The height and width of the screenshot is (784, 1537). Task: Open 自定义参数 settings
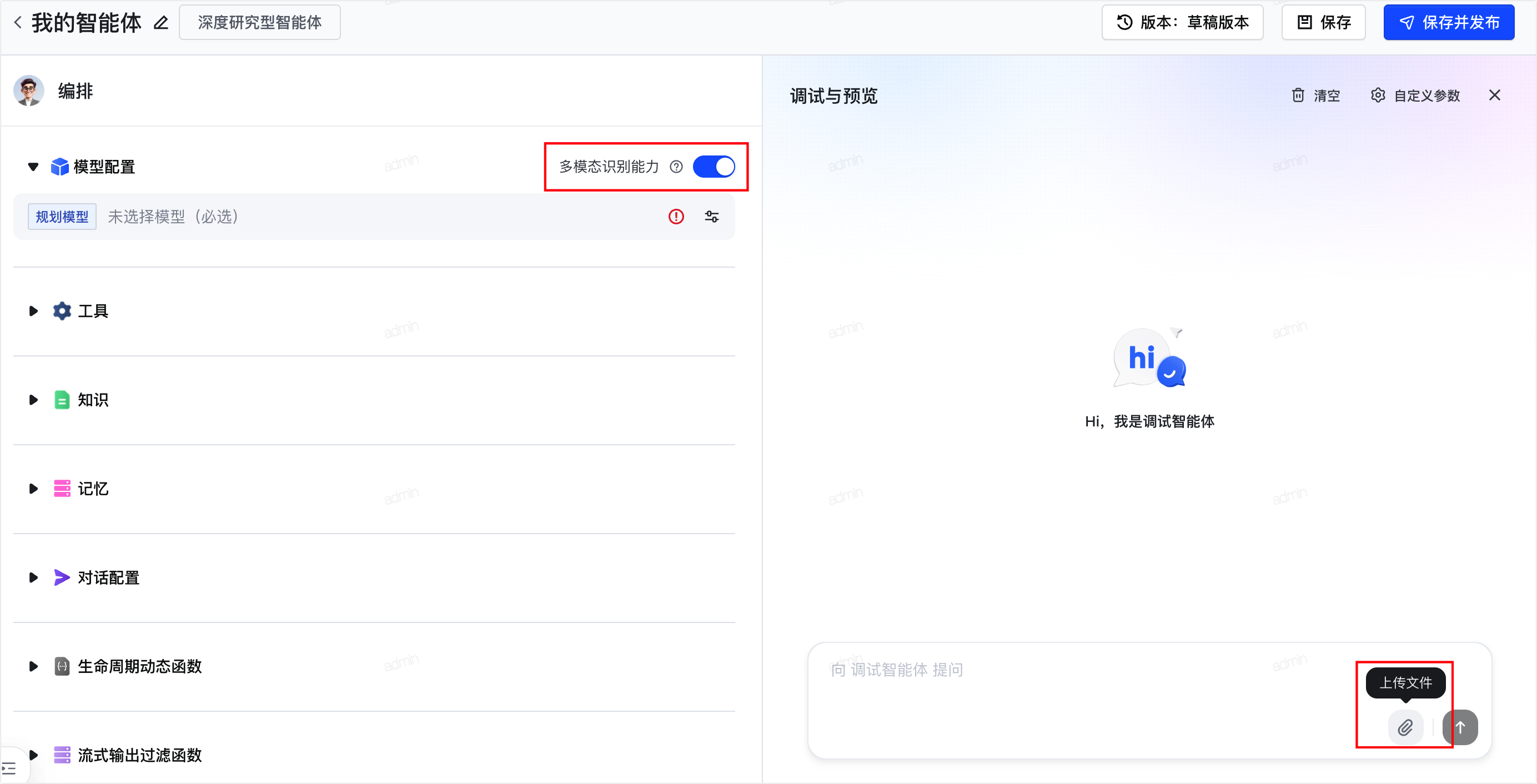(x=1415, y=96)
